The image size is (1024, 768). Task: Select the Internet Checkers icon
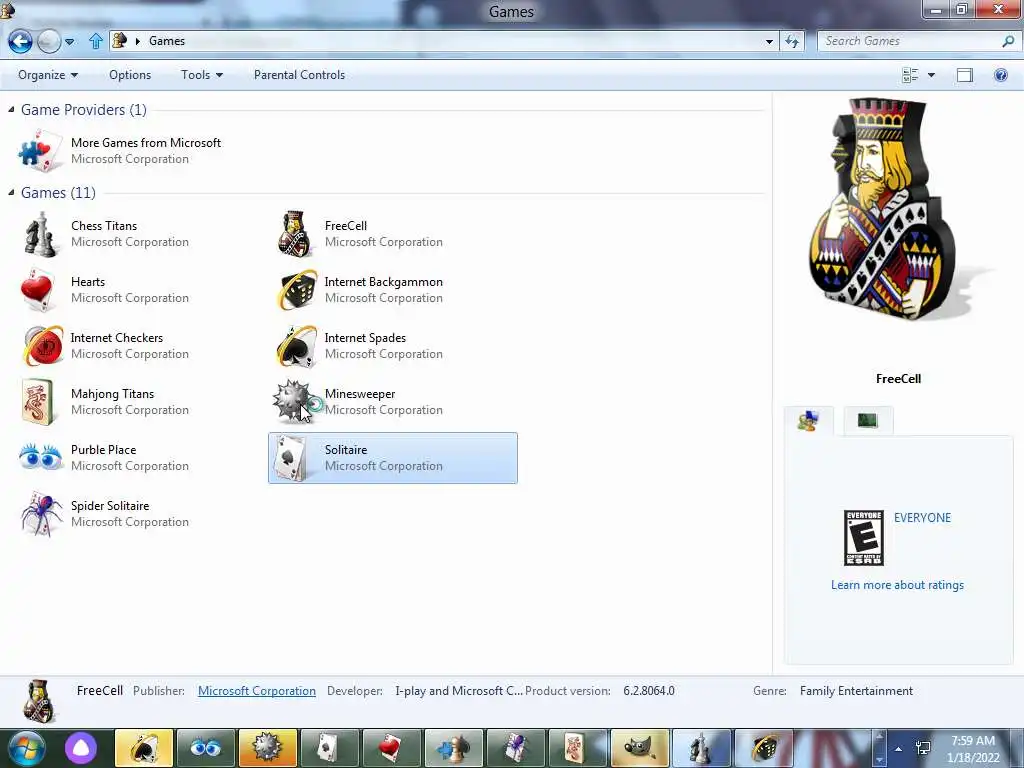(x=43, y=346)
